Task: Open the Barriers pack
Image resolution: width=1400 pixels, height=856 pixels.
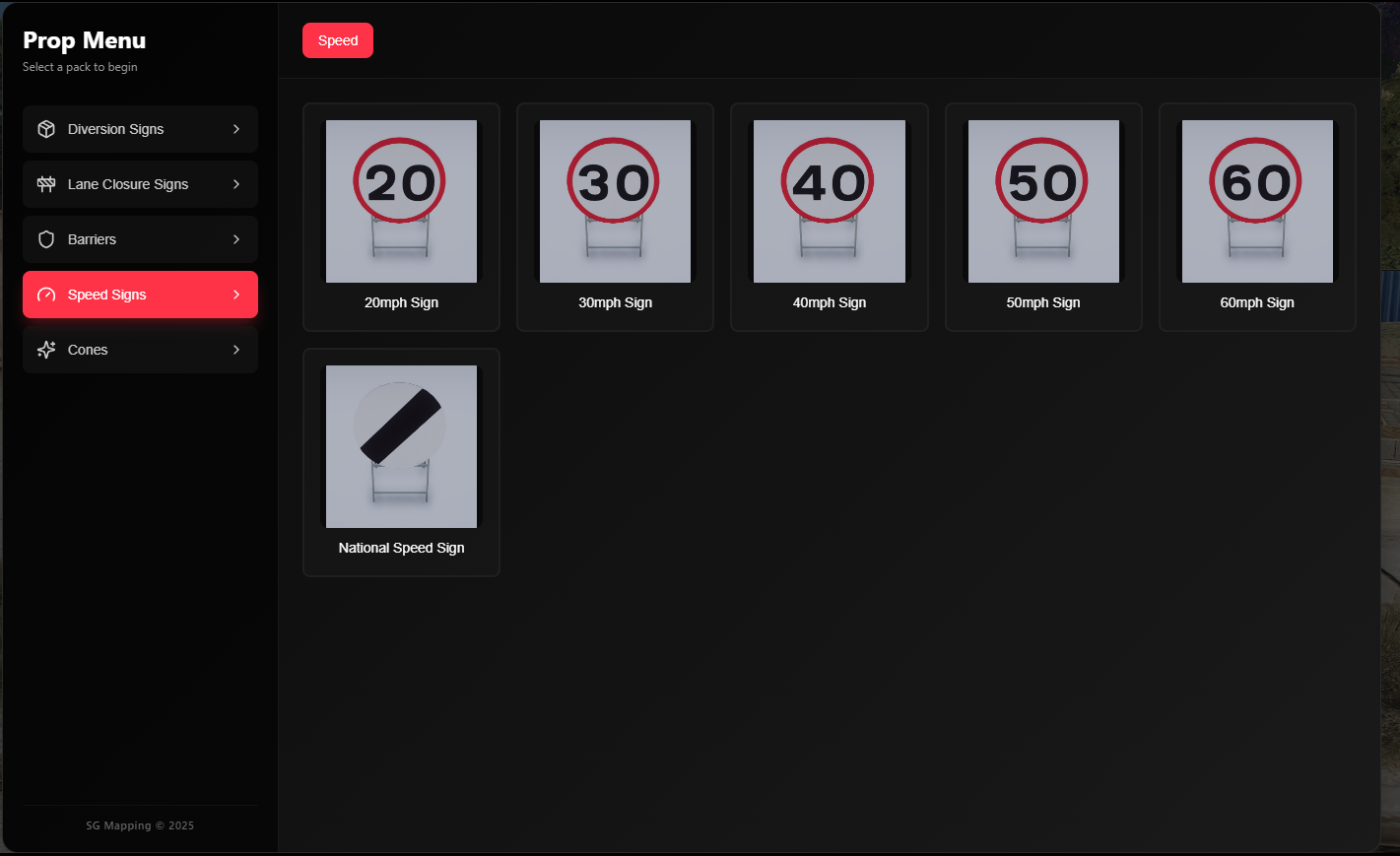Action: click(x=140, y=239)
